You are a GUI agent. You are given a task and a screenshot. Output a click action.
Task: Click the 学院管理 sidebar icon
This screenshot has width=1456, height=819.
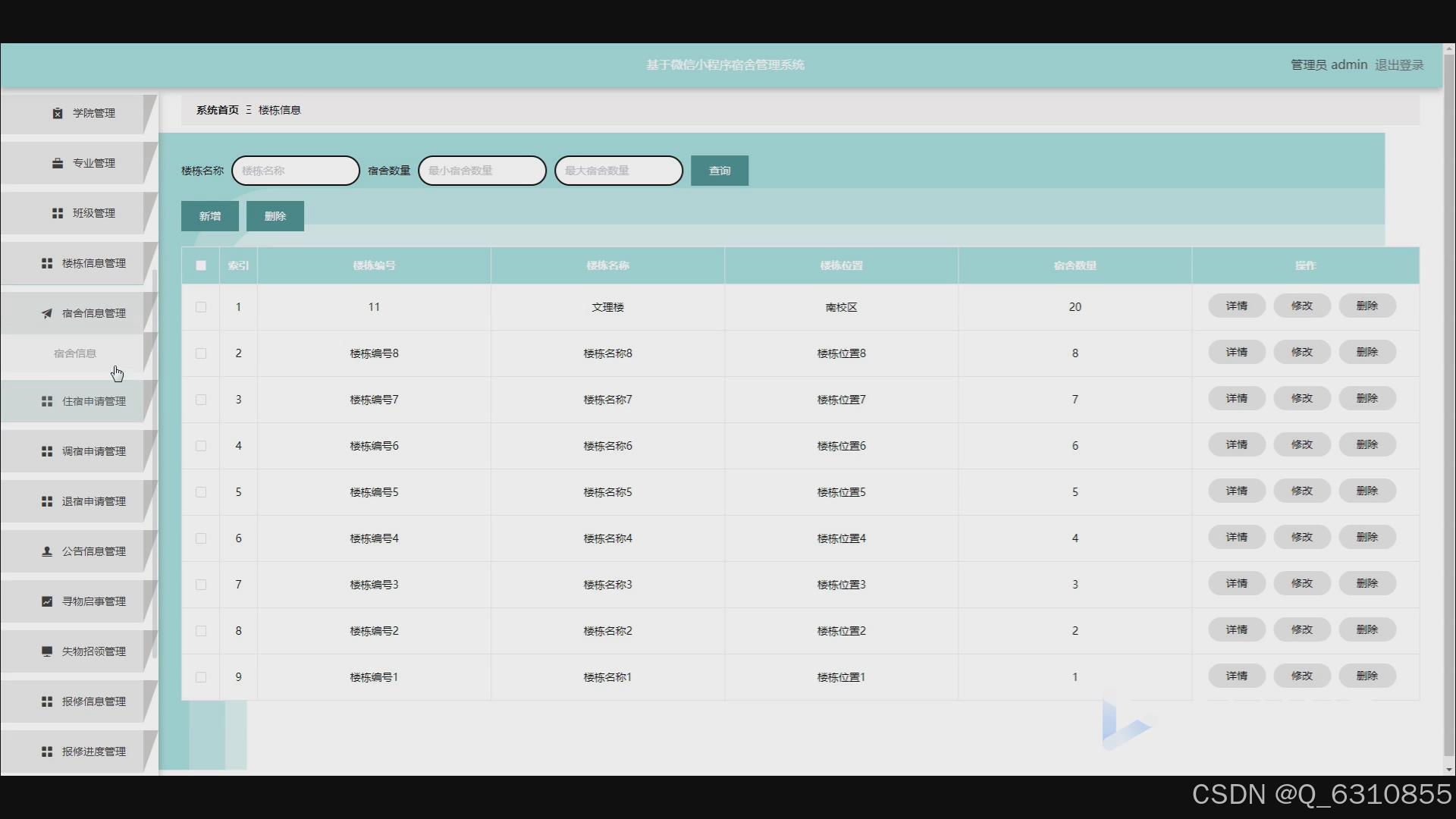[x=58, y=113]
